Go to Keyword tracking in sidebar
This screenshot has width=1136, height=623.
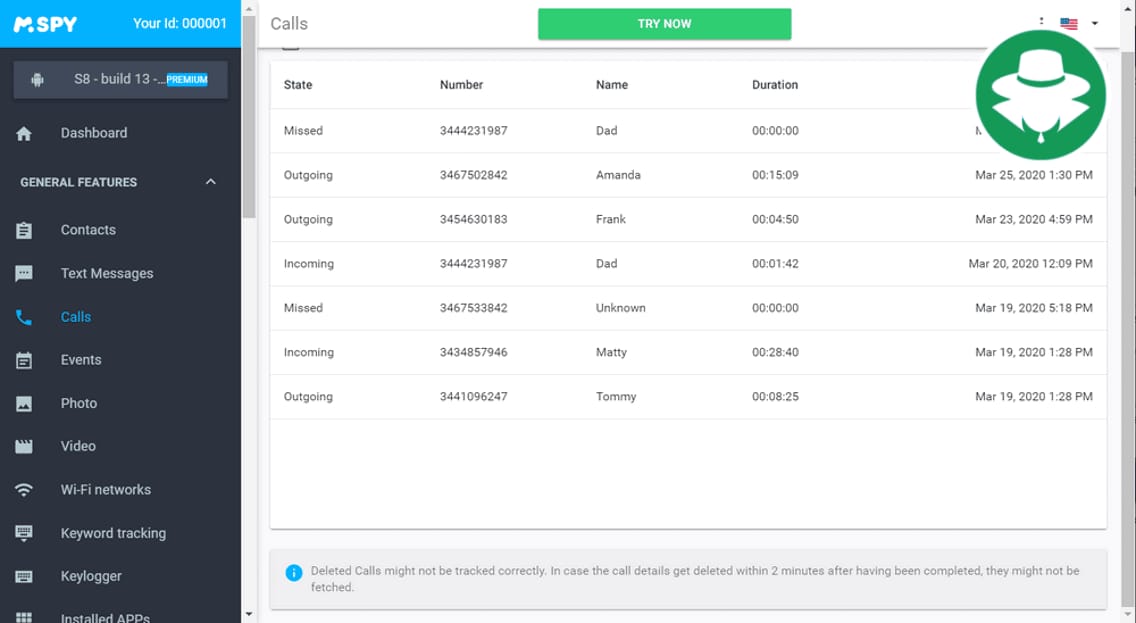click(113, 533)
